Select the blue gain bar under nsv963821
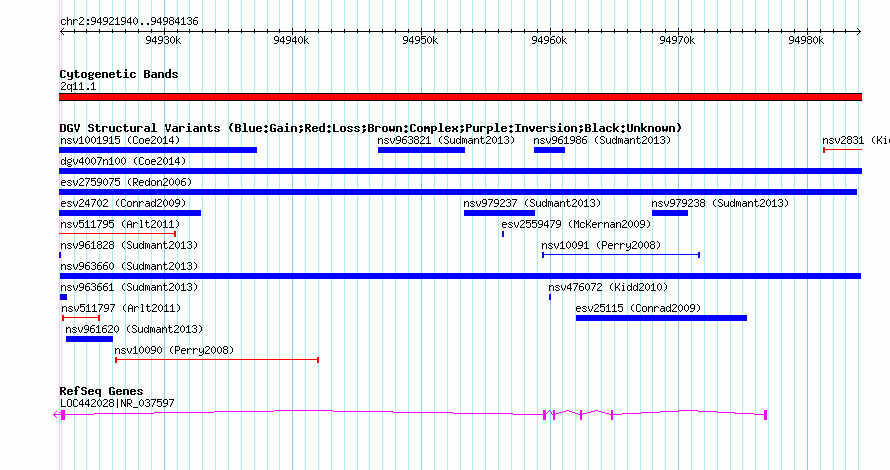Image resolution: width=890 pixels, height=470 pixels. [x=421, y=150]
